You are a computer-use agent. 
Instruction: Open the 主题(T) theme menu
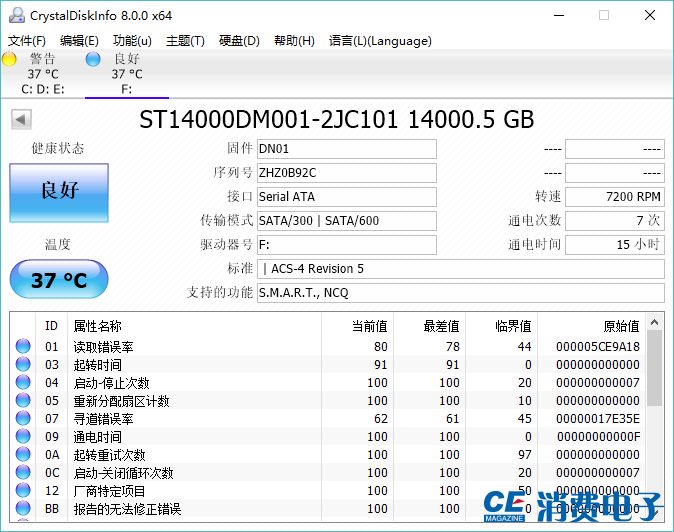pyautogui.click(x=185, y=41)
